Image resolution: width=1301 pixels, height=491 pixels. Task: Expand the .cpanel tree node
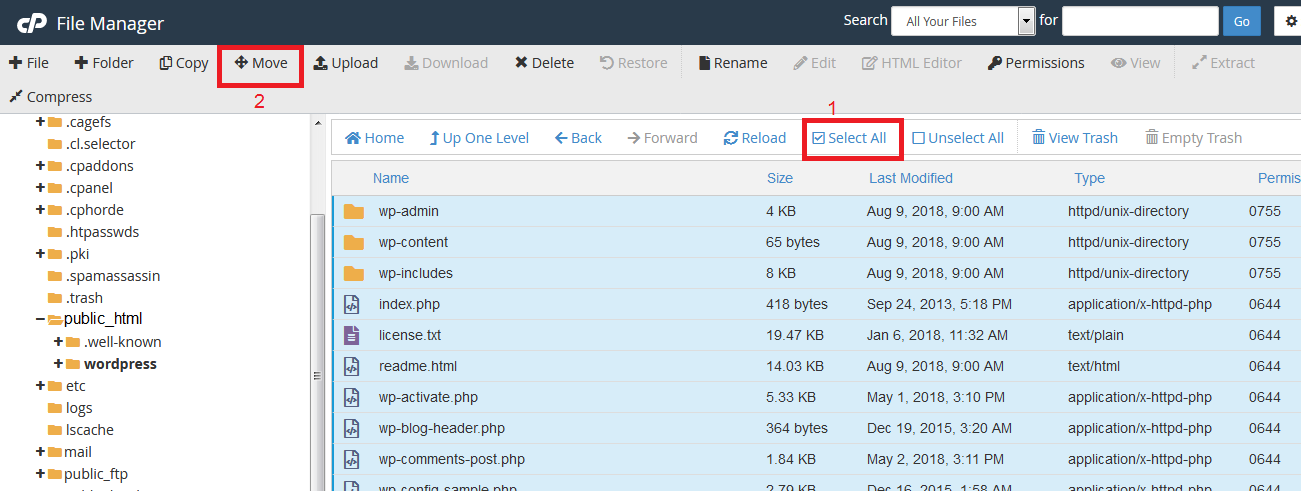[x=40, y=188]
